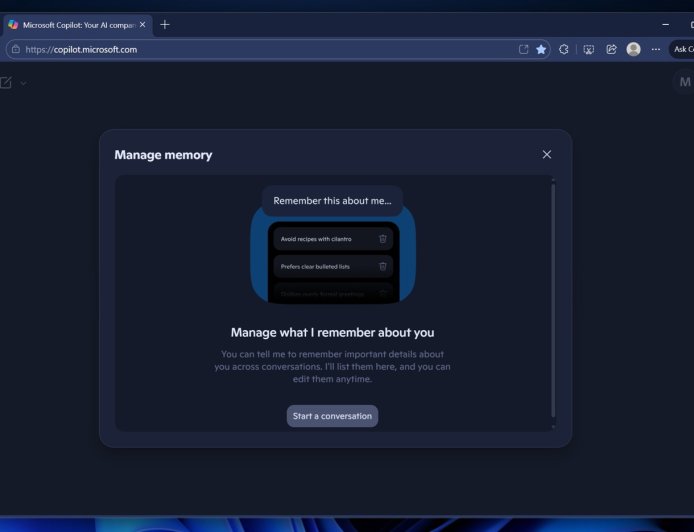Open the browser extensions puzzle icon
This screenshot has width=694, height=532.
click(x=564, y=49)
